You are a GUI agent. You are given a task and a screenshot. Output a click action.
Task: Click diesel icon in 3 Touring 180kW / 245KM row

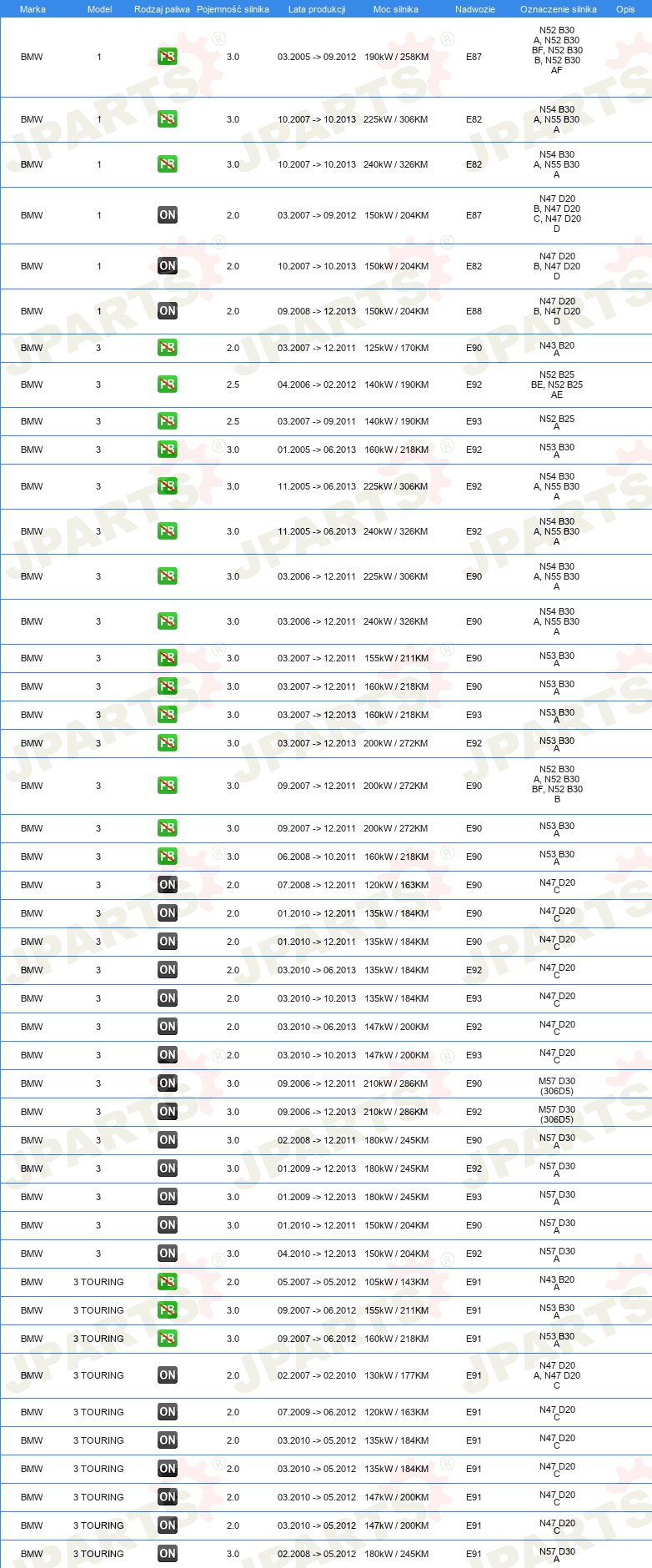(x=168, y=1554)
